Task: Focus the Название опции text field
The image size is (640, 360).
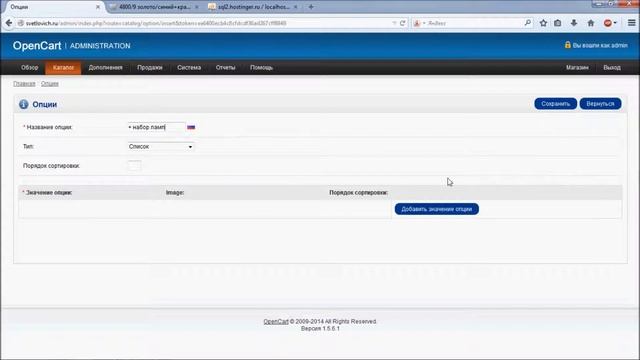Action: (x=156, y=127)
